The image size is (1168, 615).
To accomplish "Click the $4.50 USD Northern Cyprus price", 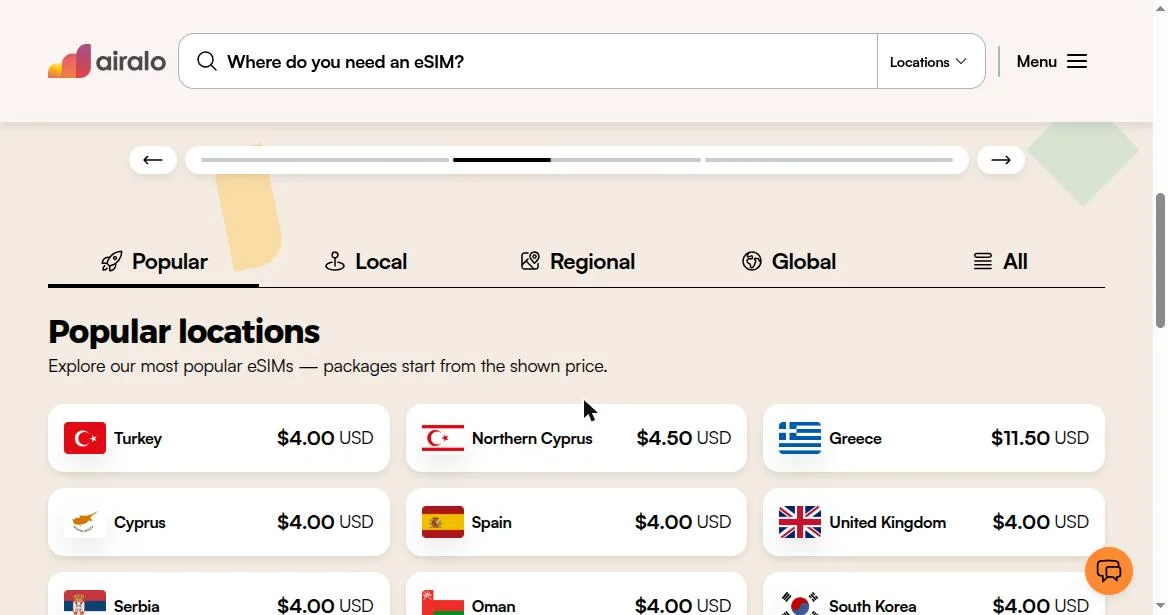I will point(684,438).
